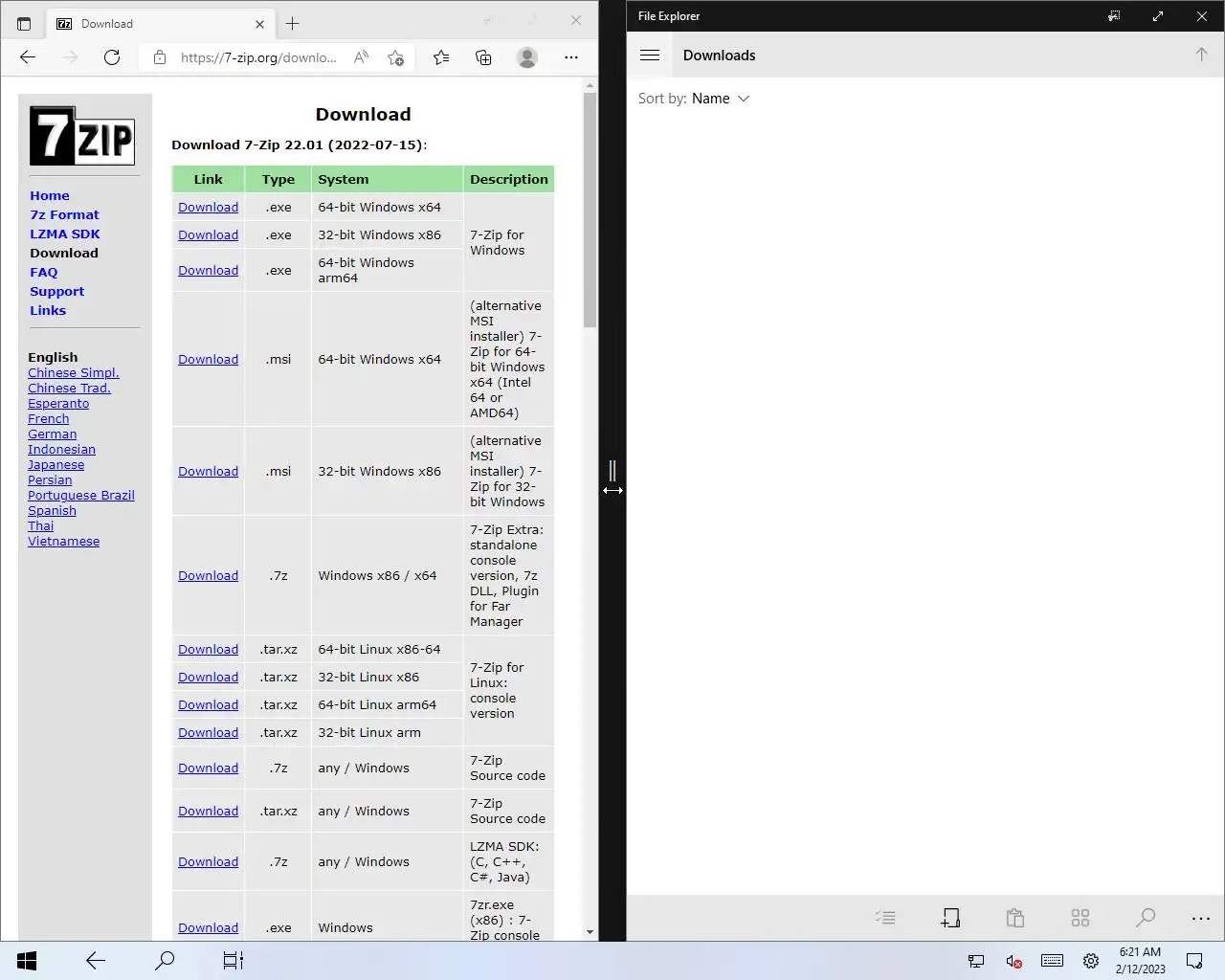Switch language to Chinese Simpl.

pyautogui.click(x=74, y=372)
